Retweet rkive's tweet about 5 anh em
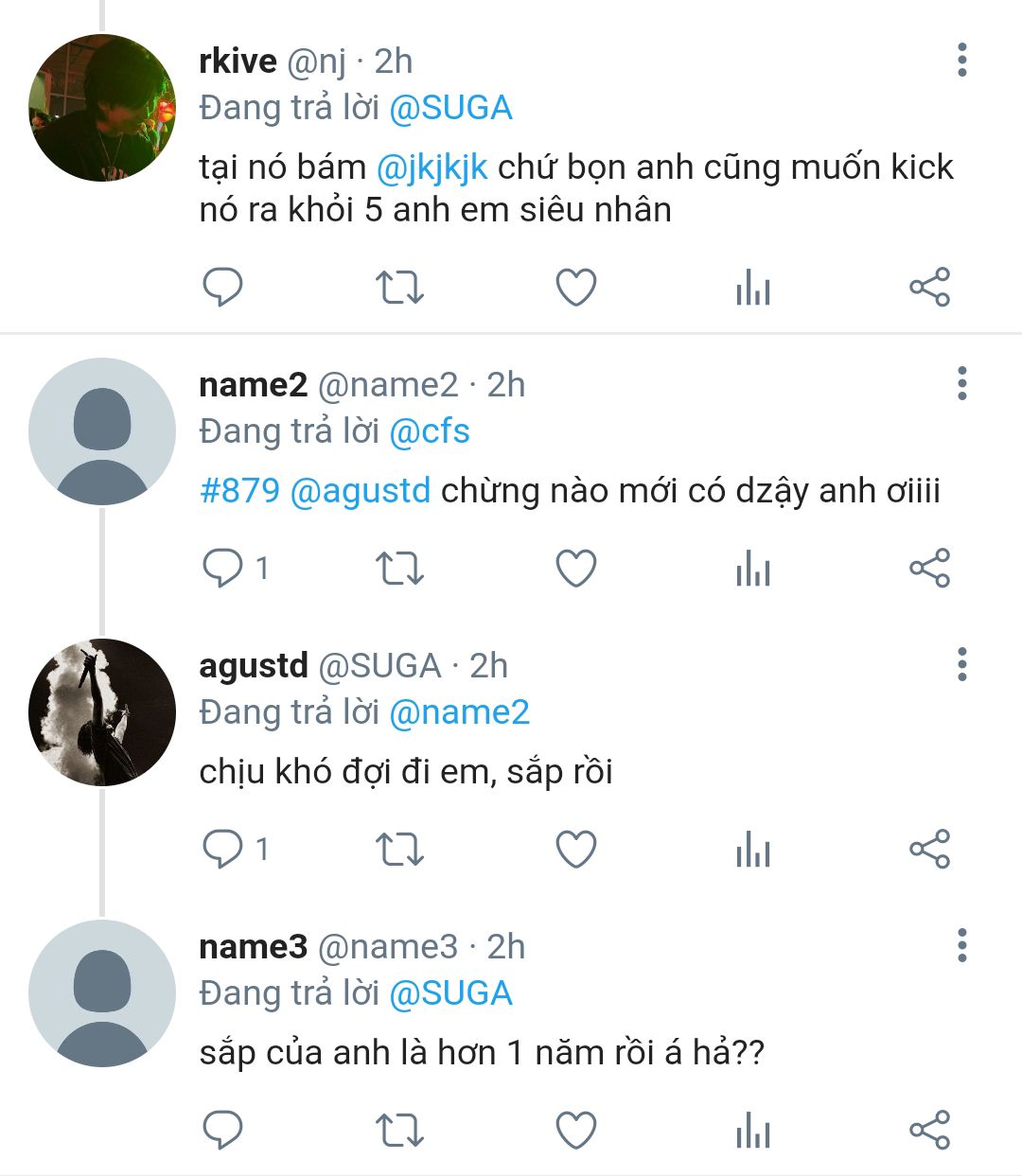 [399, 287]
